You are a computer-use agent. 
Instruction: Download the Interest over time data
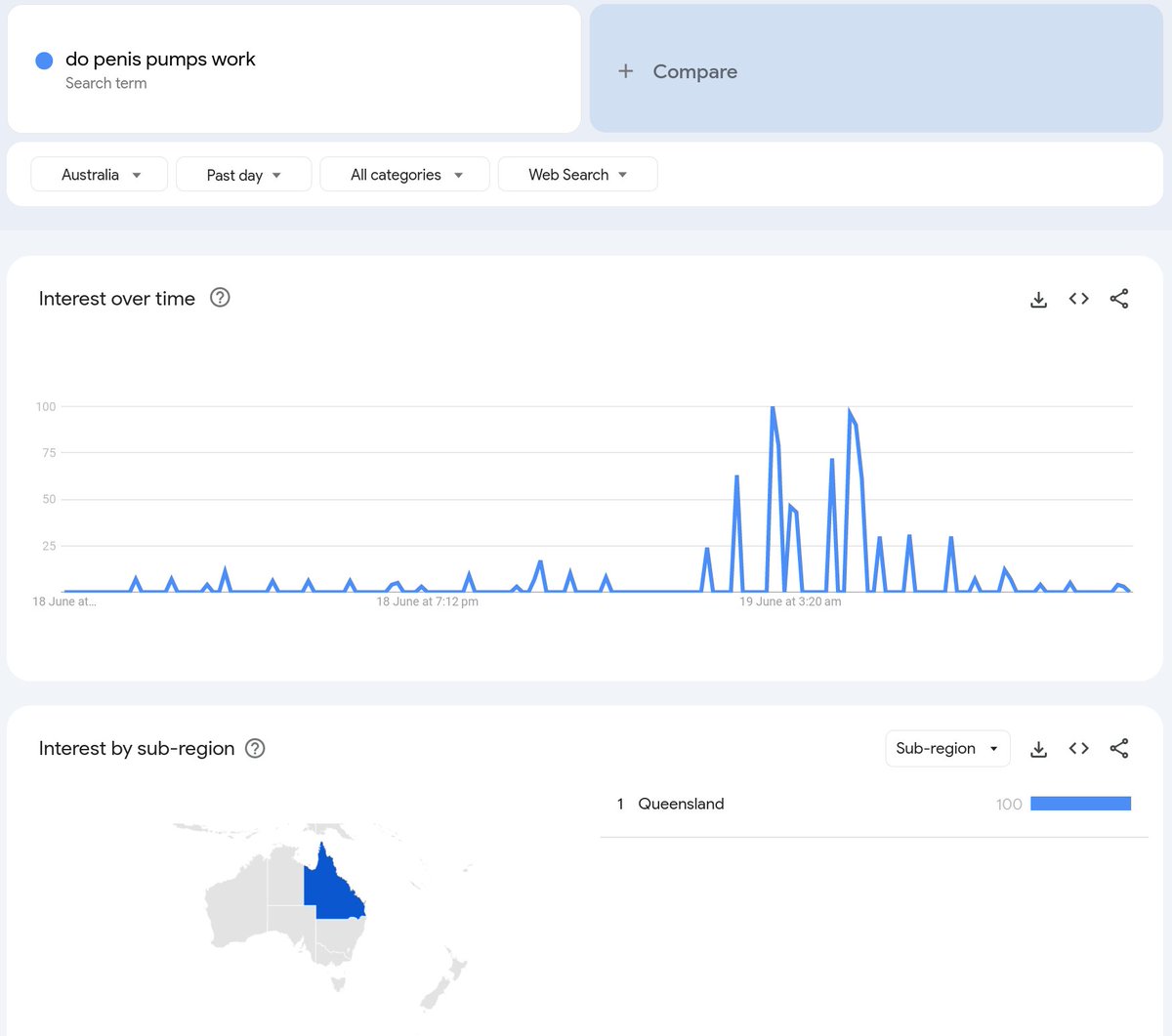tap(1038, 300)
